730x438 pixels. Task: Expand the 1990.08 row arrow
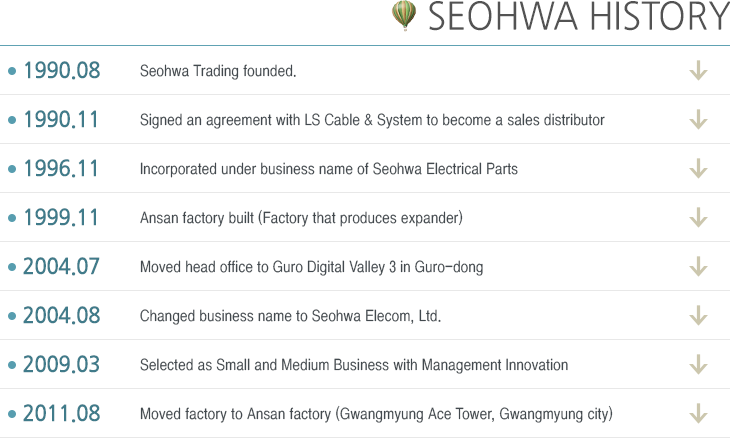pyautogui.click(x=698, y=71)
